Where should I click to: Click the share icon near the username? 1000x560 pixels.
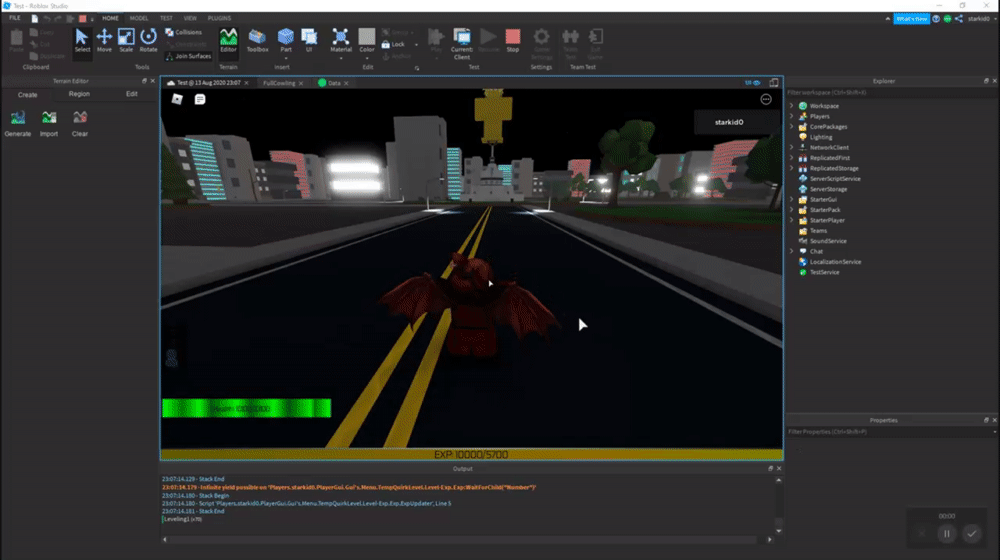pos(959,18)
